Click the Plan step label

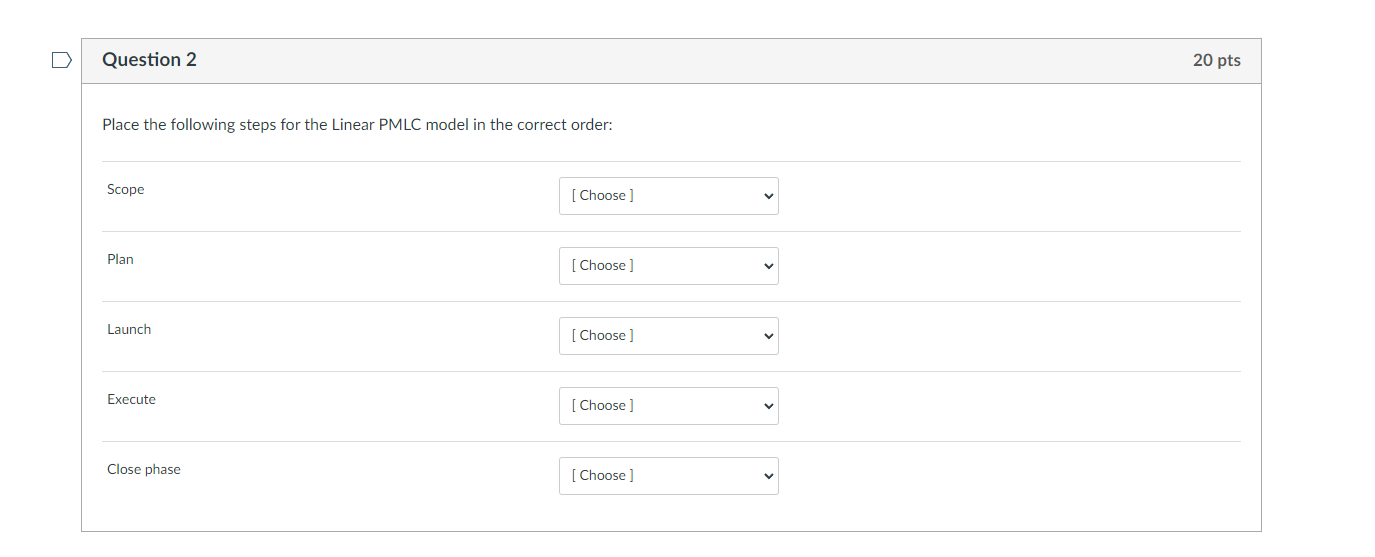pos(120,260)
